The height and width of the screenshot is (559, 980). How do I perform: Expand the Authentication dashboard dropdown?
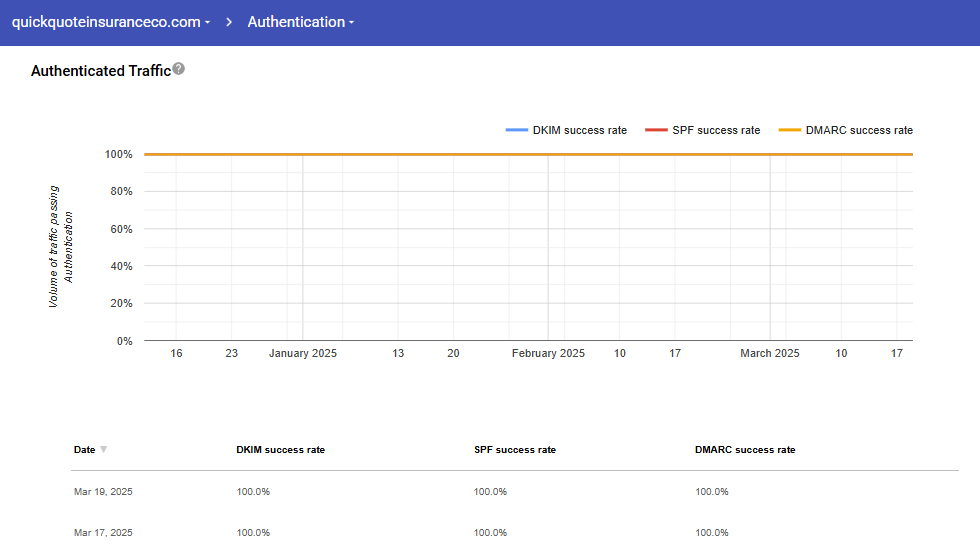coord(300,22)
